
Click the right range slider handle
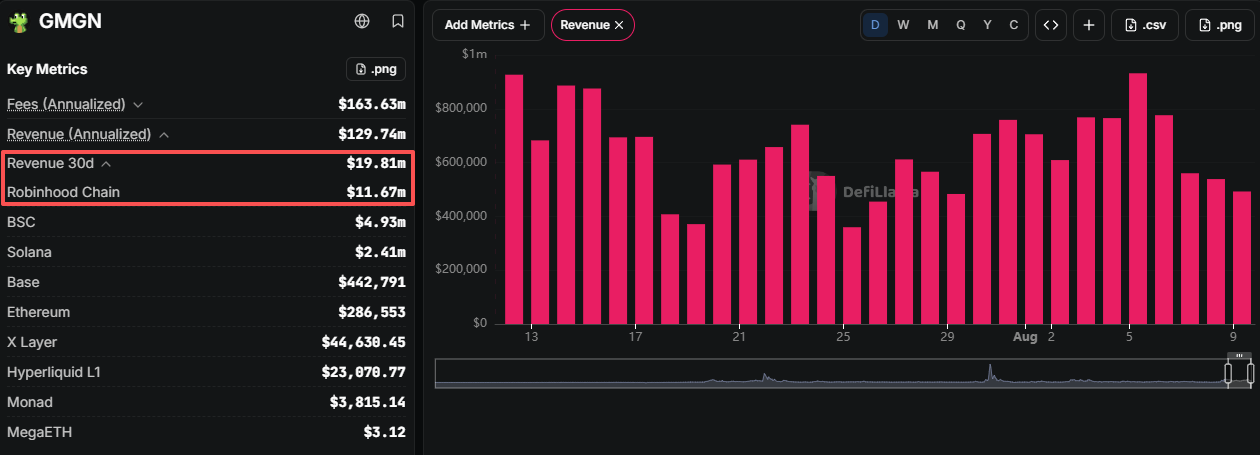click(x=1249, y=373)
